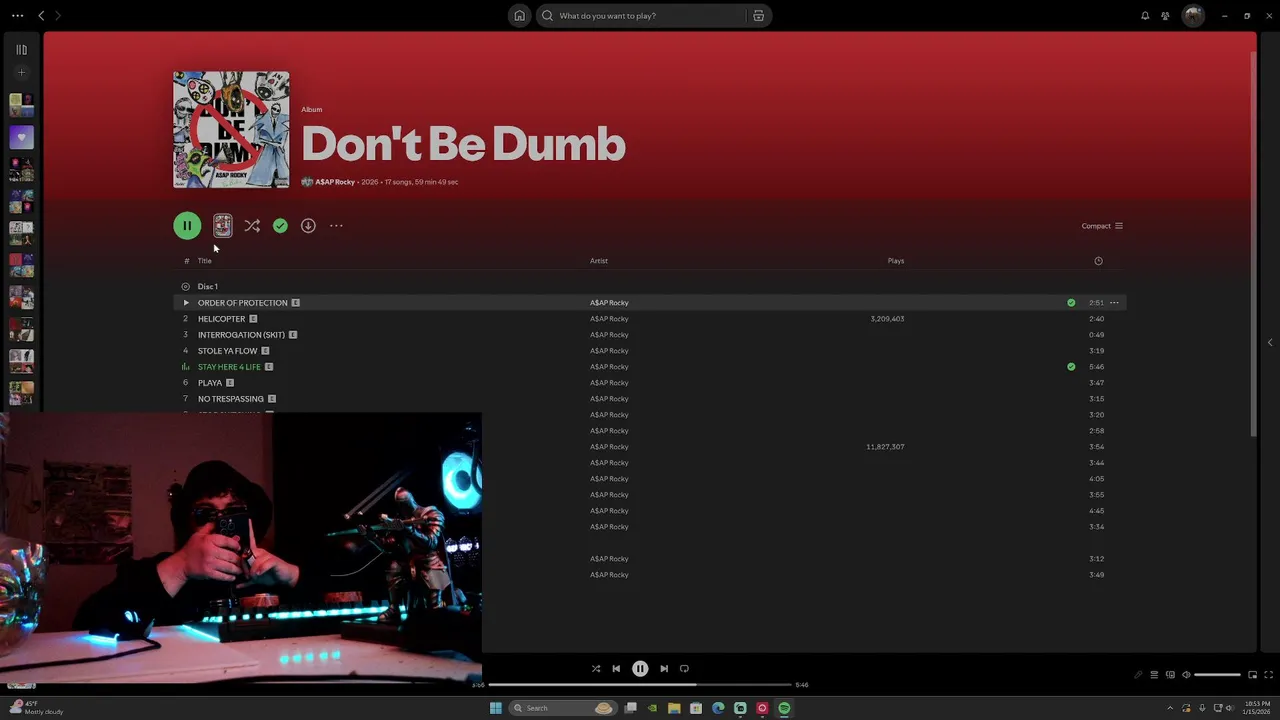1280x720 pixels.
Task: Open File Explorer from the taskbar
Action: (674, 708)
